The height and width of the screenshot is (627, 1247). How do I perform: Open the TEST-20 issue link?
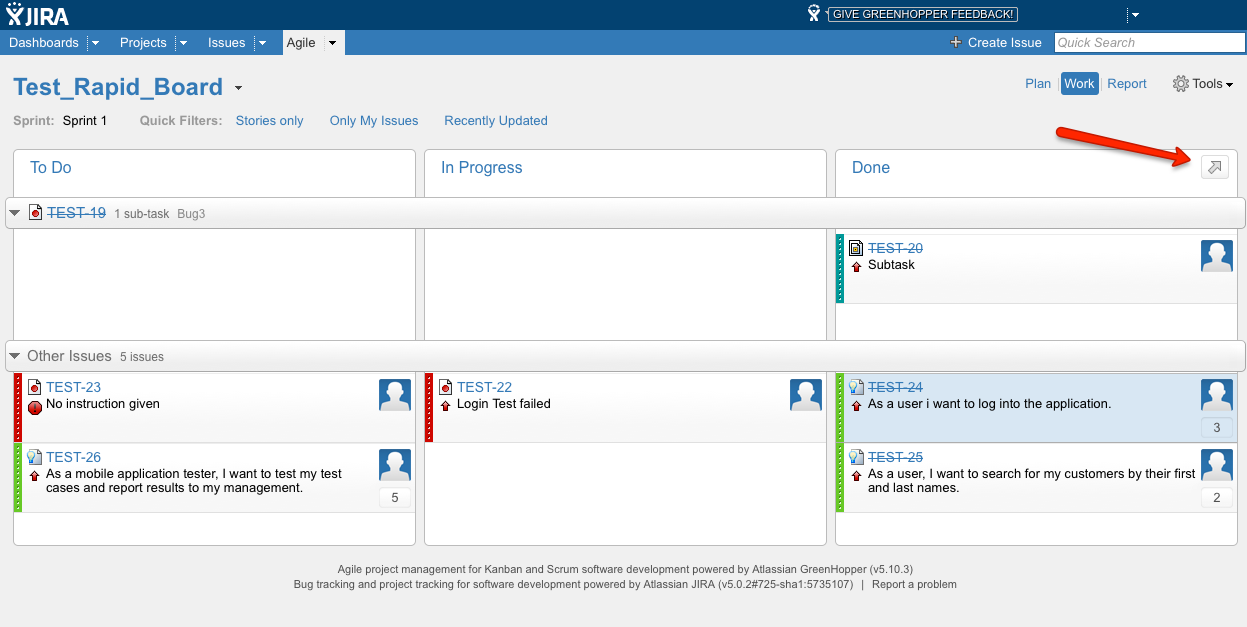coord(895,248)
